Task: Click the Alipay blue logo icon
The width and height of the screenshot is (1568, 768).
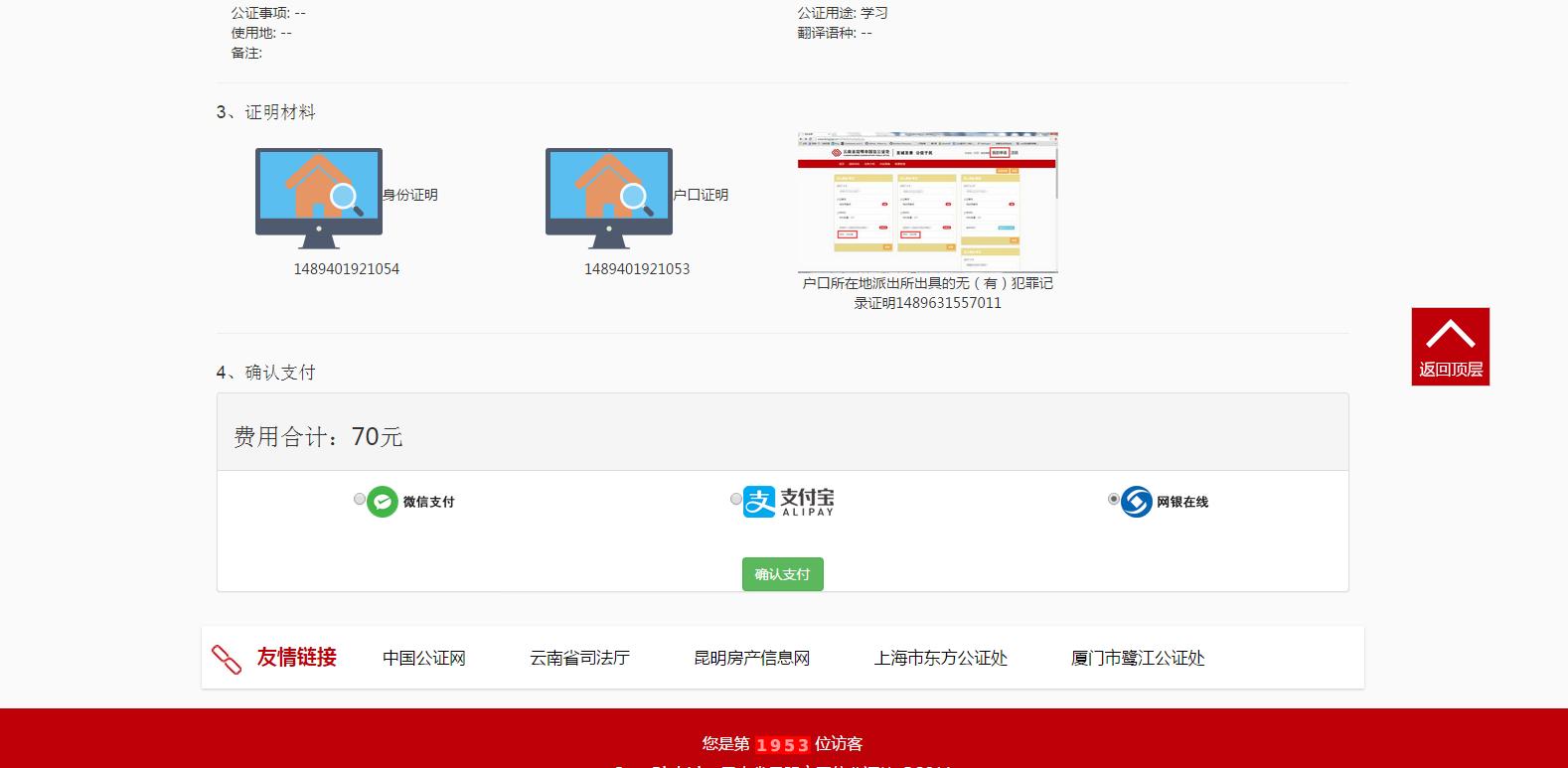Action: point(759,502)
